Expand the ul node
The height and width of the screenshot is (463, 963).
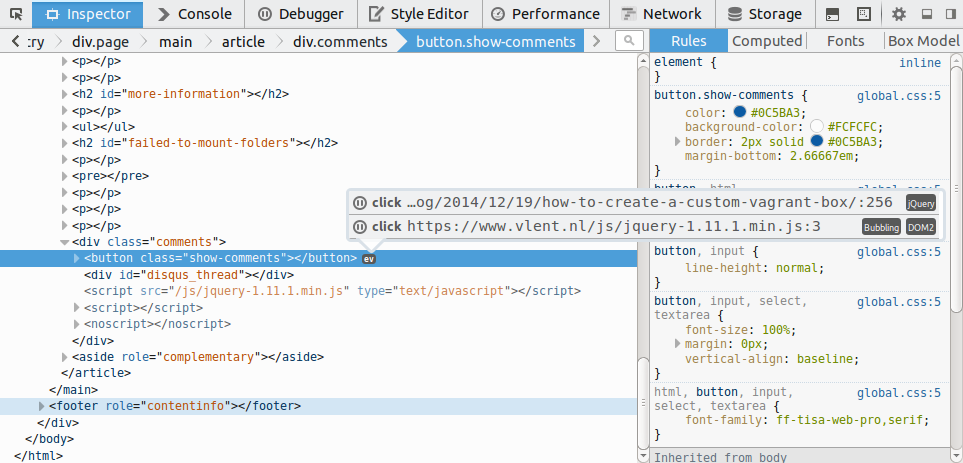tap(65, 127)
